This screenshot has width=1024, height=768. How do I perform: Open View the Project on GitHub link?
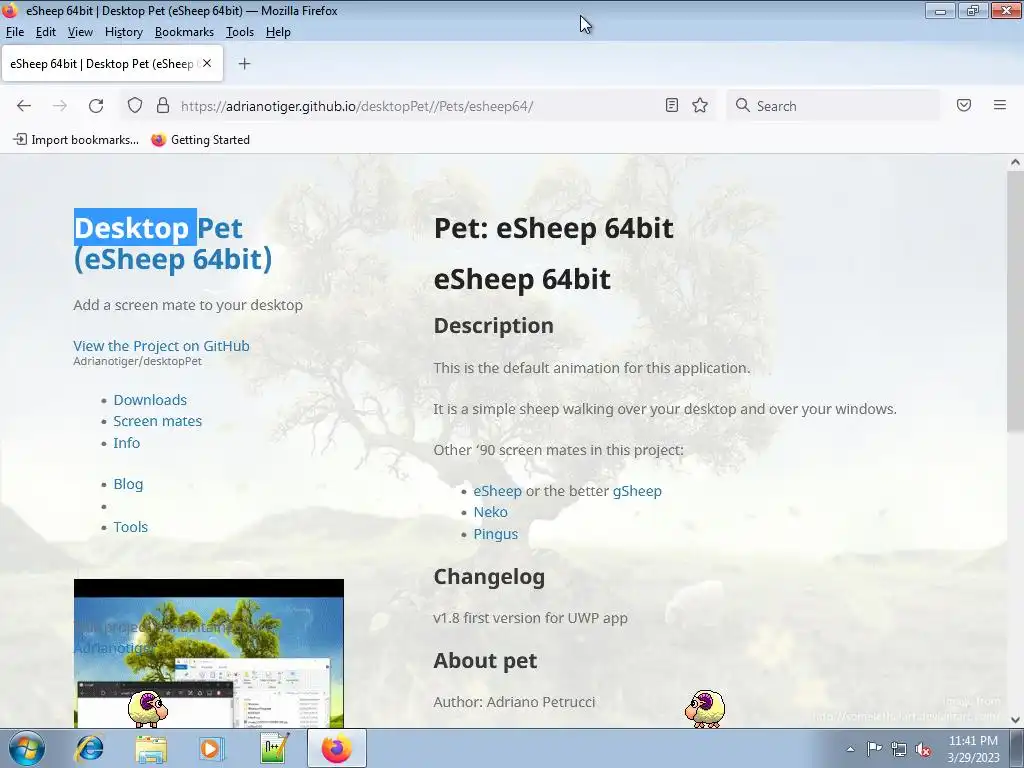point(161,345)
